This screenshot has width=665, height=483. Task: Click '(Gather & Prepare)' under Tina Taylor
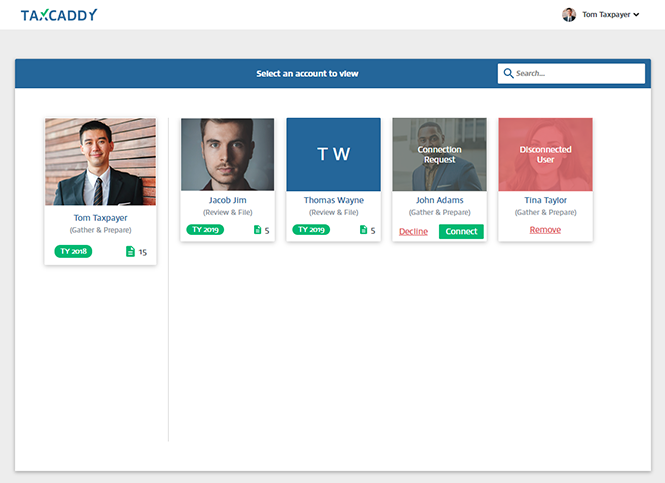[545, 212]
